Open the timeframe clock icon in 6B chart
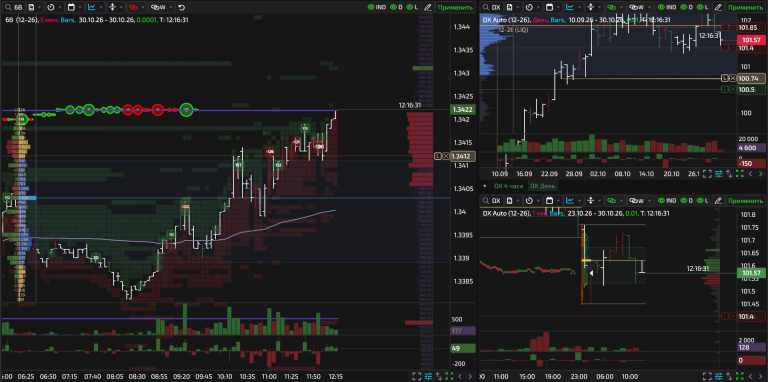This screenshot has height=382, width=768. coord(50,7)
